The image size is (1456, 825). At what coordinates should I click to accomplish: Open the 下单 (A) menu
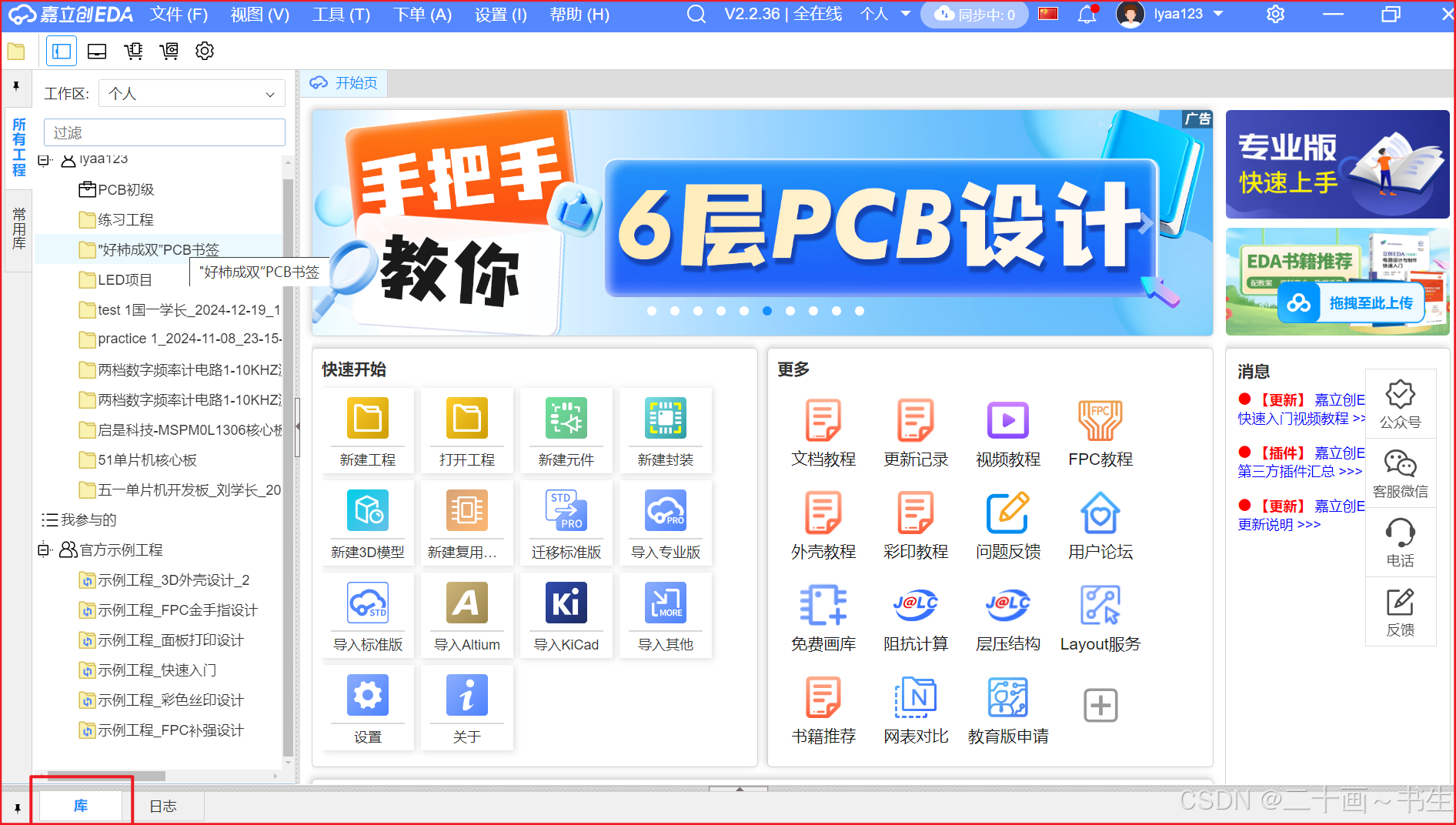coord(422,15)
